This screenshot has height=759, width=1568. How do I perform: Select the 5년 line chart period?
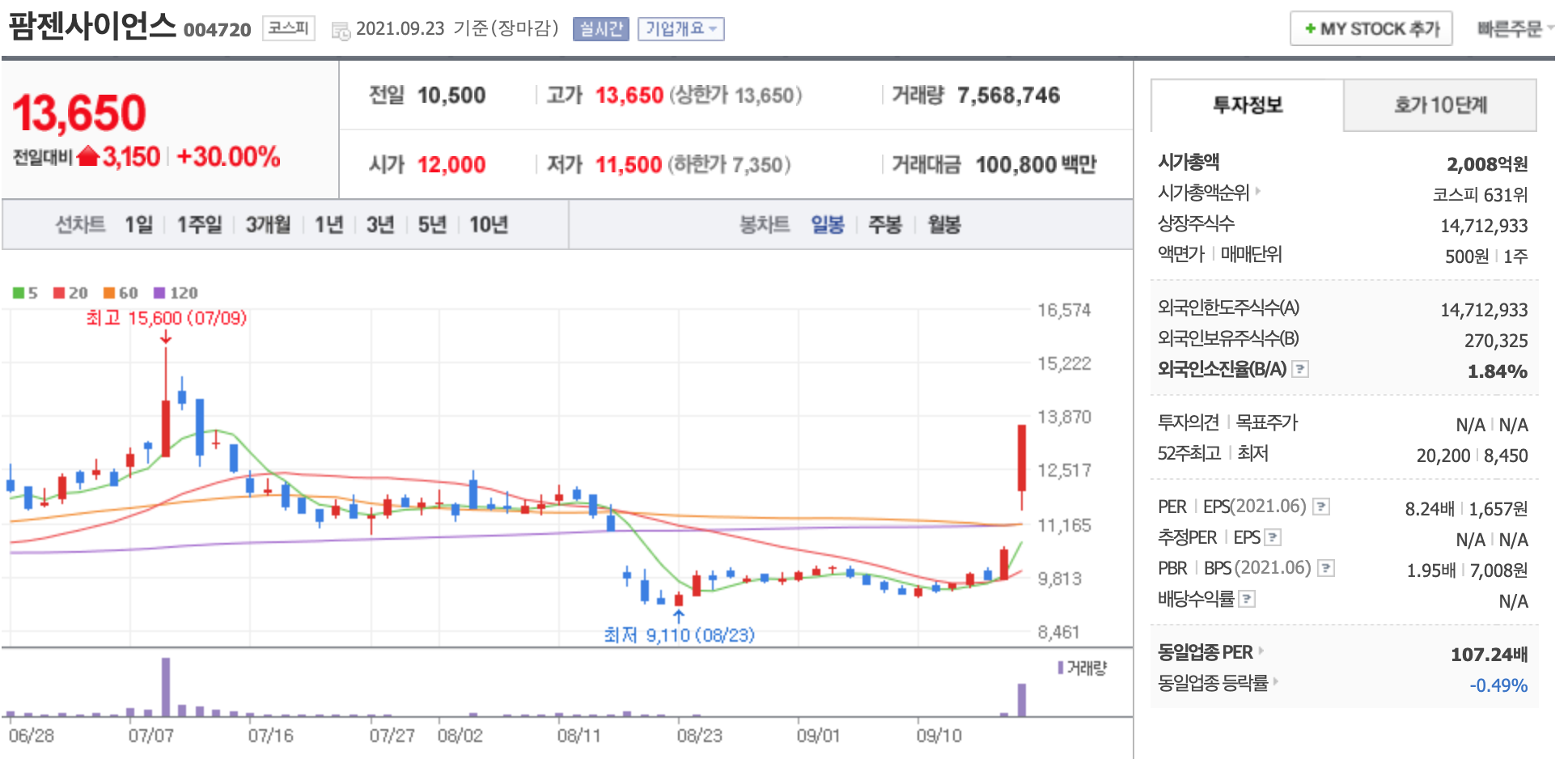(432, 224)
